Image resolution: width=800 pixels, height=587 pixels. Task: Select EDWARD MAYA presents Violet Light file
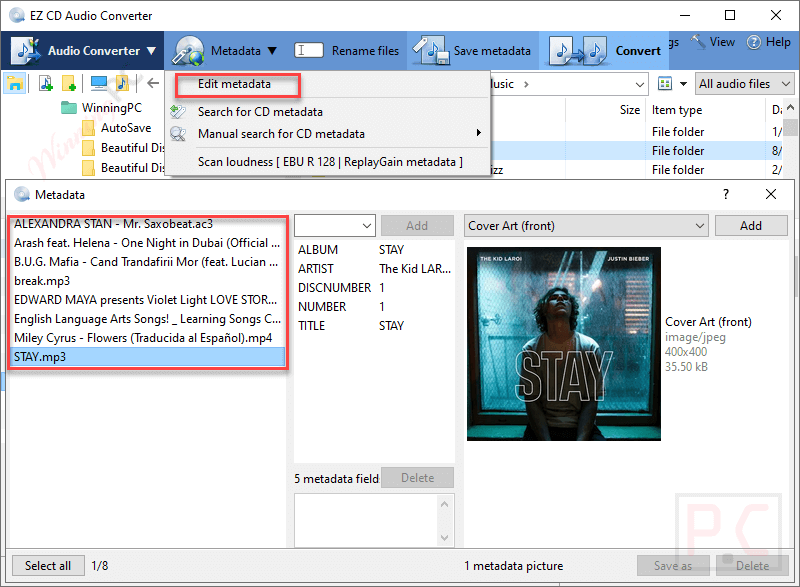(x=148, y=299)
